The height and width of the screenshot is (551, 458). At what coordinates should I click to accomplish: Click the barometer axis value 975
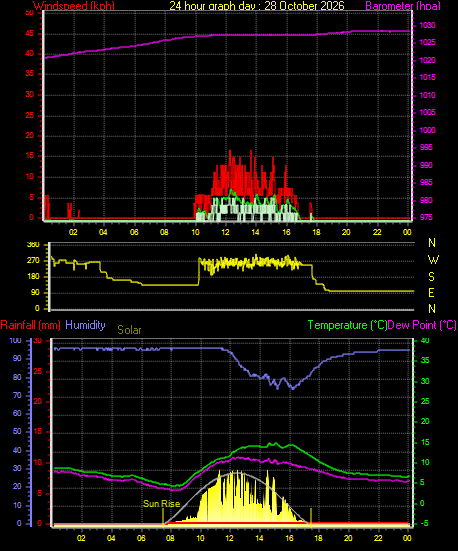click(x=426, y=218)
